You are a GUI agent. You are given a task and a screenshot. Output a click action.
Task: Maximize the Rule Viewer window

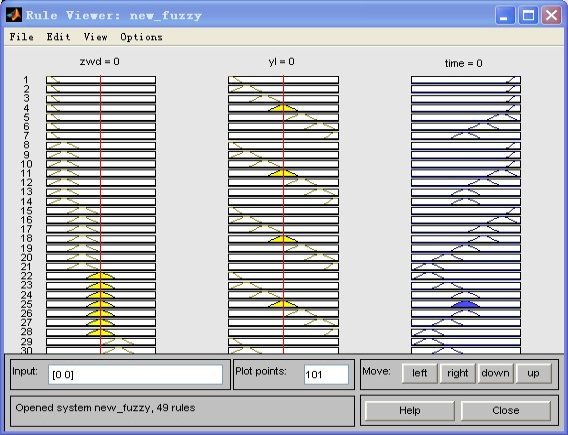528,16
